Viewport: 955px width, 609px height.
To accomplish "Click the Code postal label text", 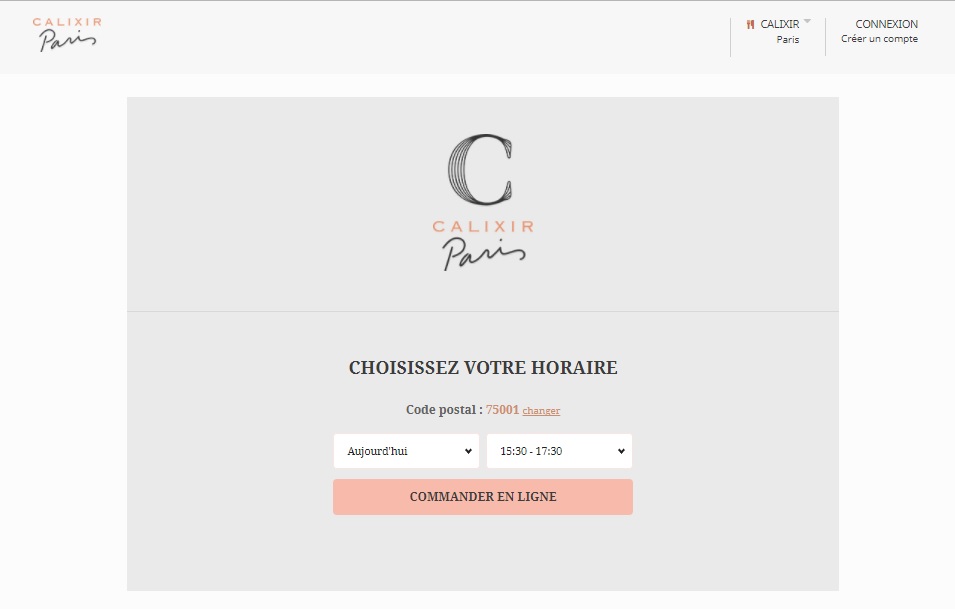I will (x=444, y=410).
